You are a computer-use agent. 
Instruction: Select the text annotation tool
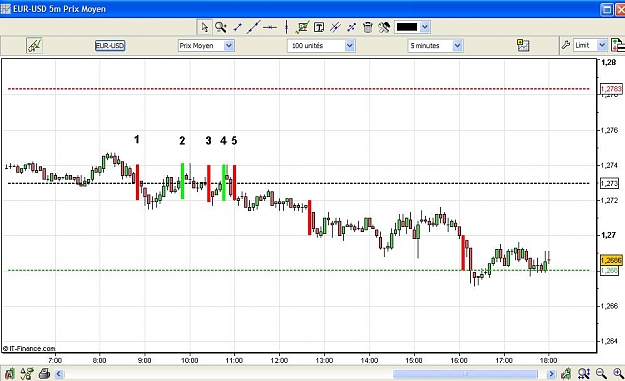319,27
